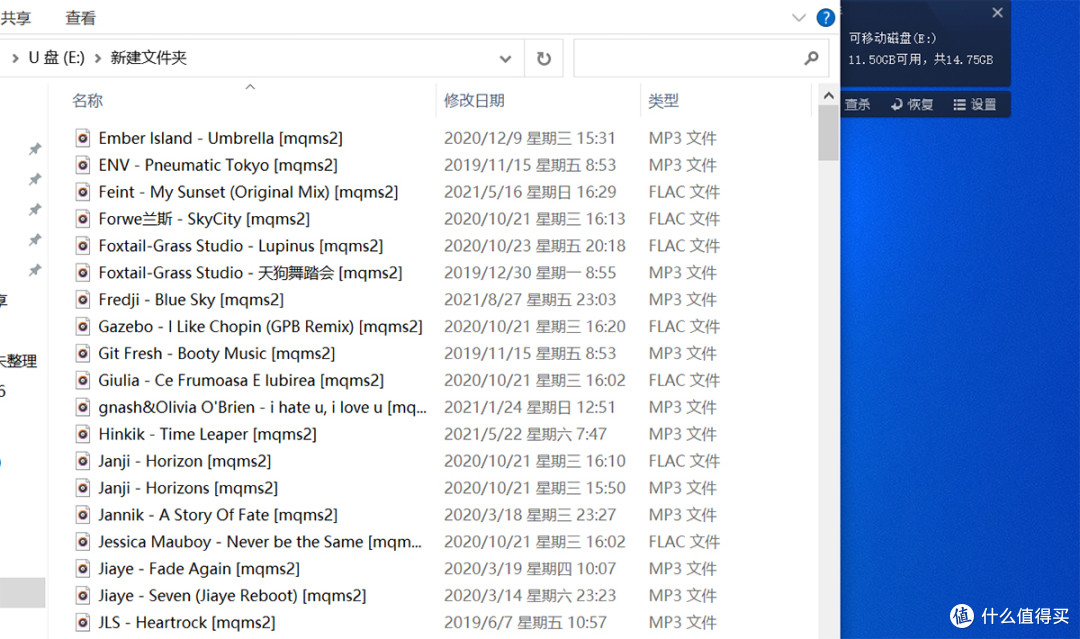Open the 查看 ribbon tab

[x=81, y=18]
